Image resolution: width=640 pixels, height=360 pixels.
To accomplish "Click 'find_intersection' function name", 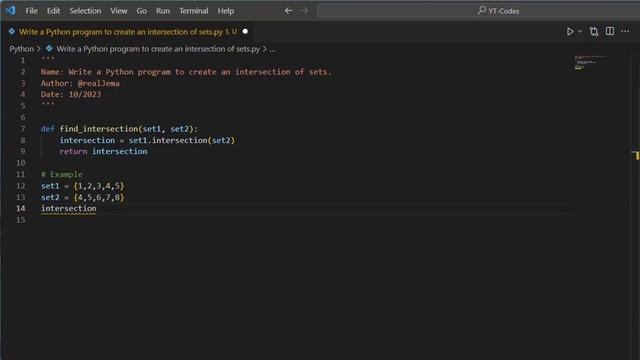I will pyautogui.click(x=99, y=129).
